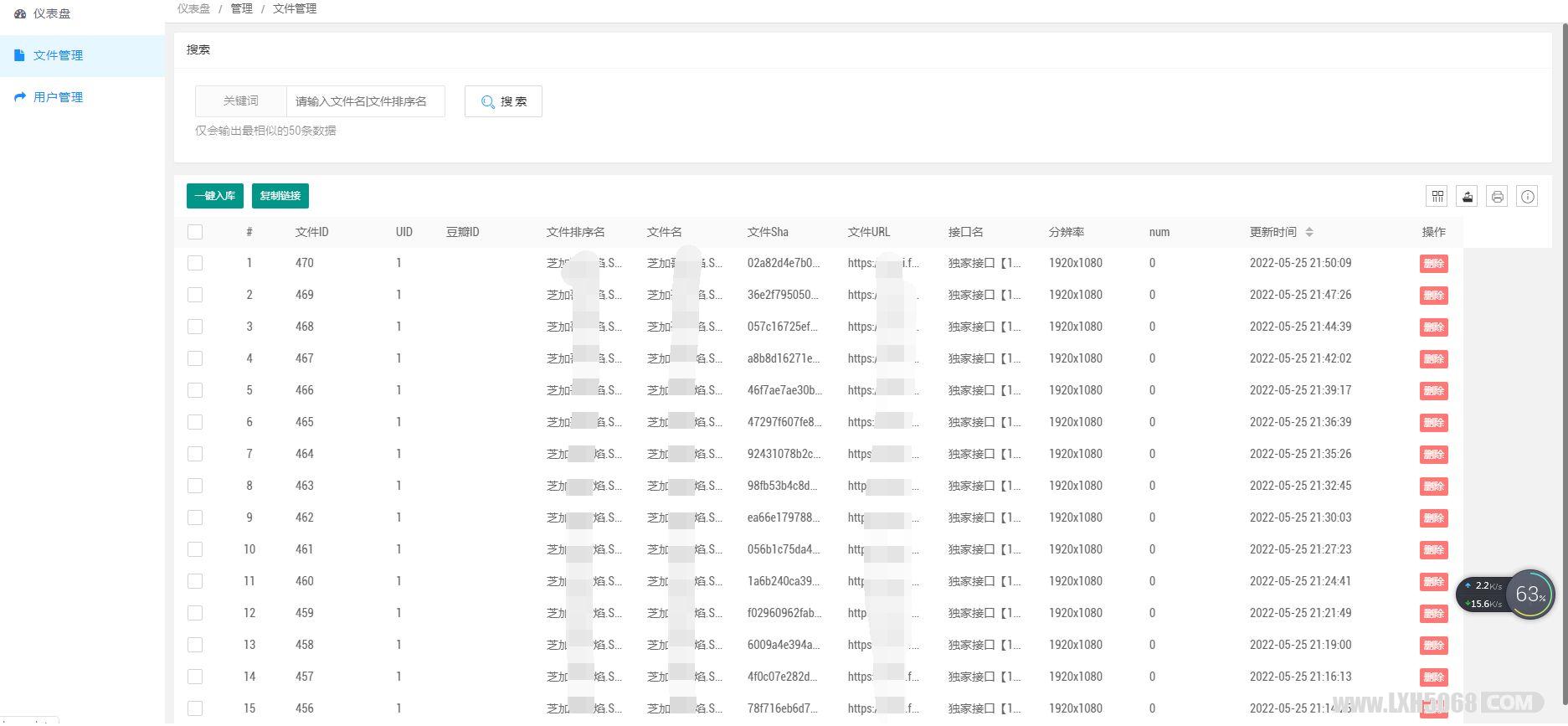Click the magnifier icon in search button
Viewport: 1568px width, 726px height.
pos(488,102)
